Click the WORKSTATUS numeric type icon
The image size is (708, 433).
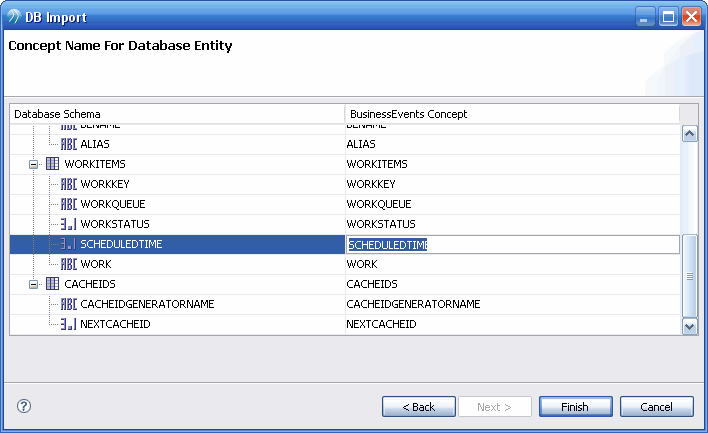coord(68,224)
